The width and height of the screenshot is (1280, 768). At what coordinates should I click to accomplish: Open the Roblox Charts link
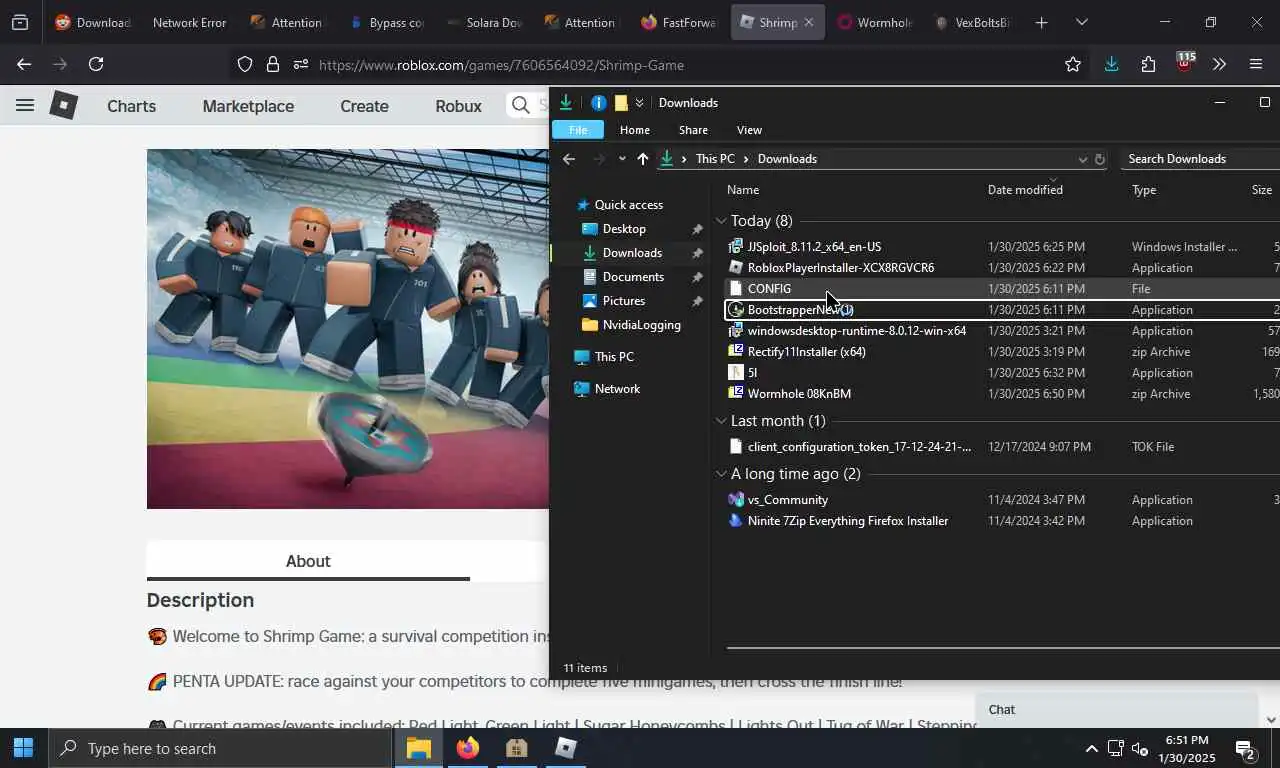[x=131, y=106]
